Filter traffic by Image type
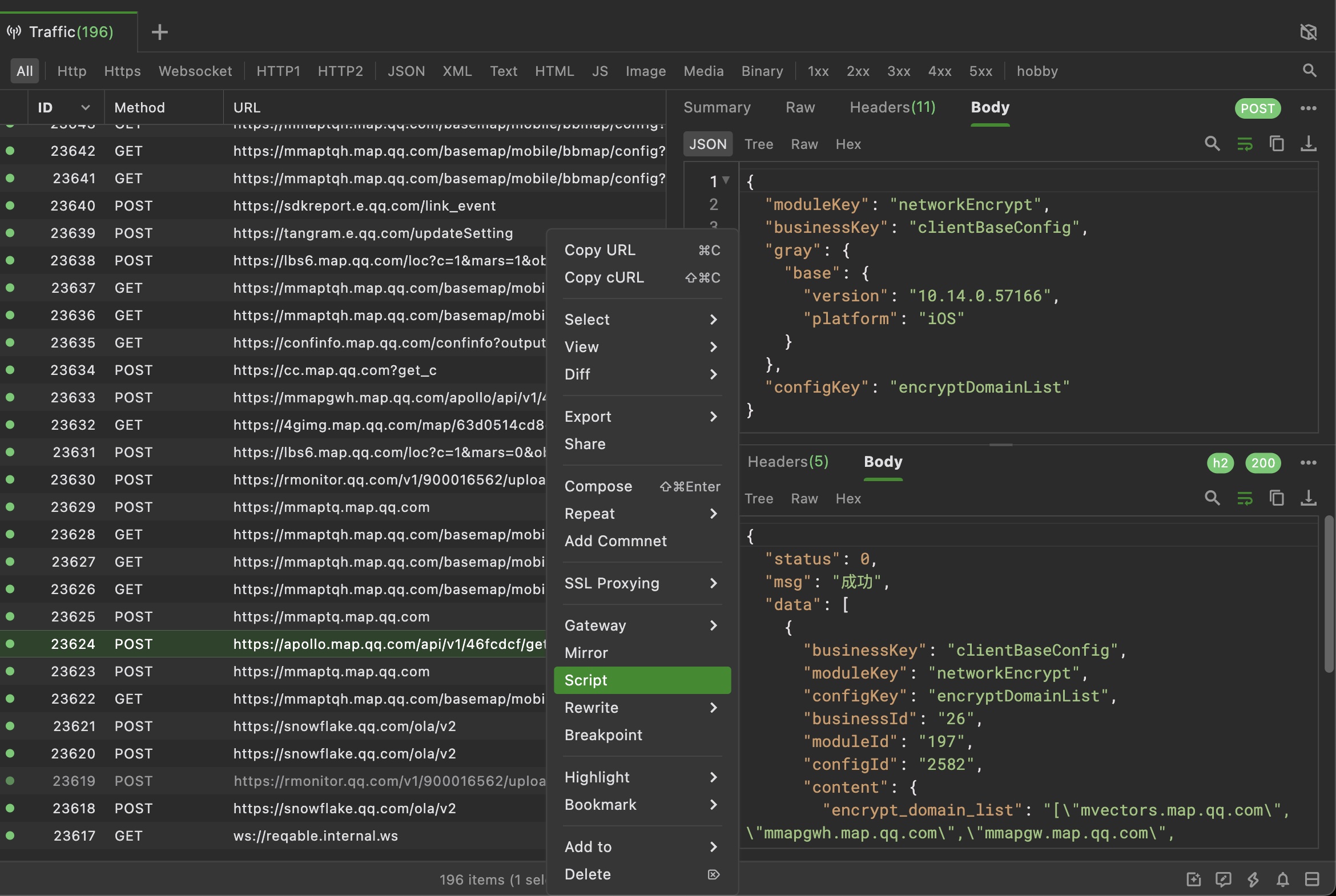The height and width of the screenshot is (896, 1336). (x=645, y=71)
